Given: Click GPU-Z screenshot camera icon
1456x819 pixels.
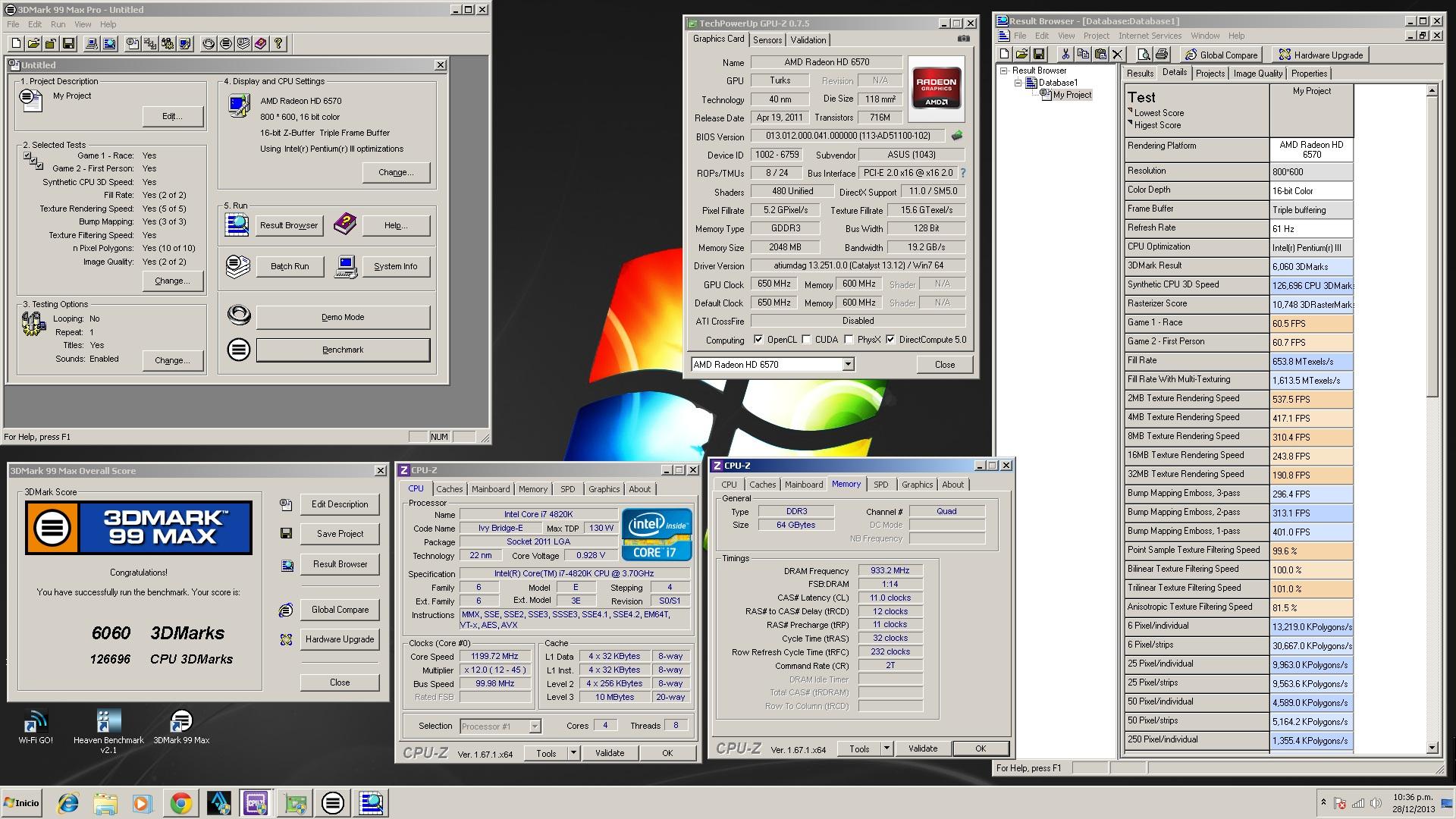Looking at the screenshot, I should click(x=963, y=38).
